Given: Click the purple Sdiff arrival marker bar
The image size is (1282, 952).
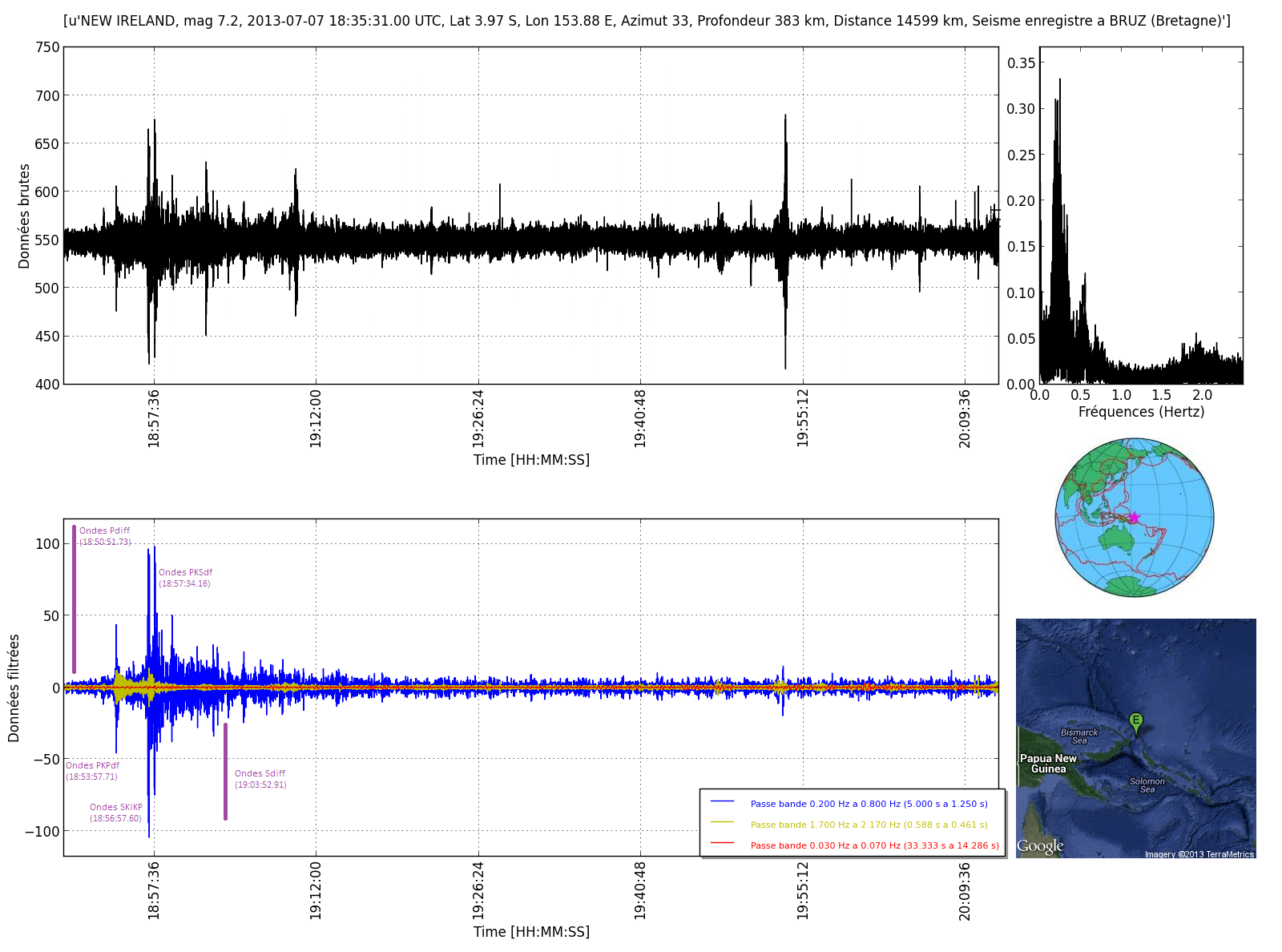Looking at the screenshot, I should [225, 771].
